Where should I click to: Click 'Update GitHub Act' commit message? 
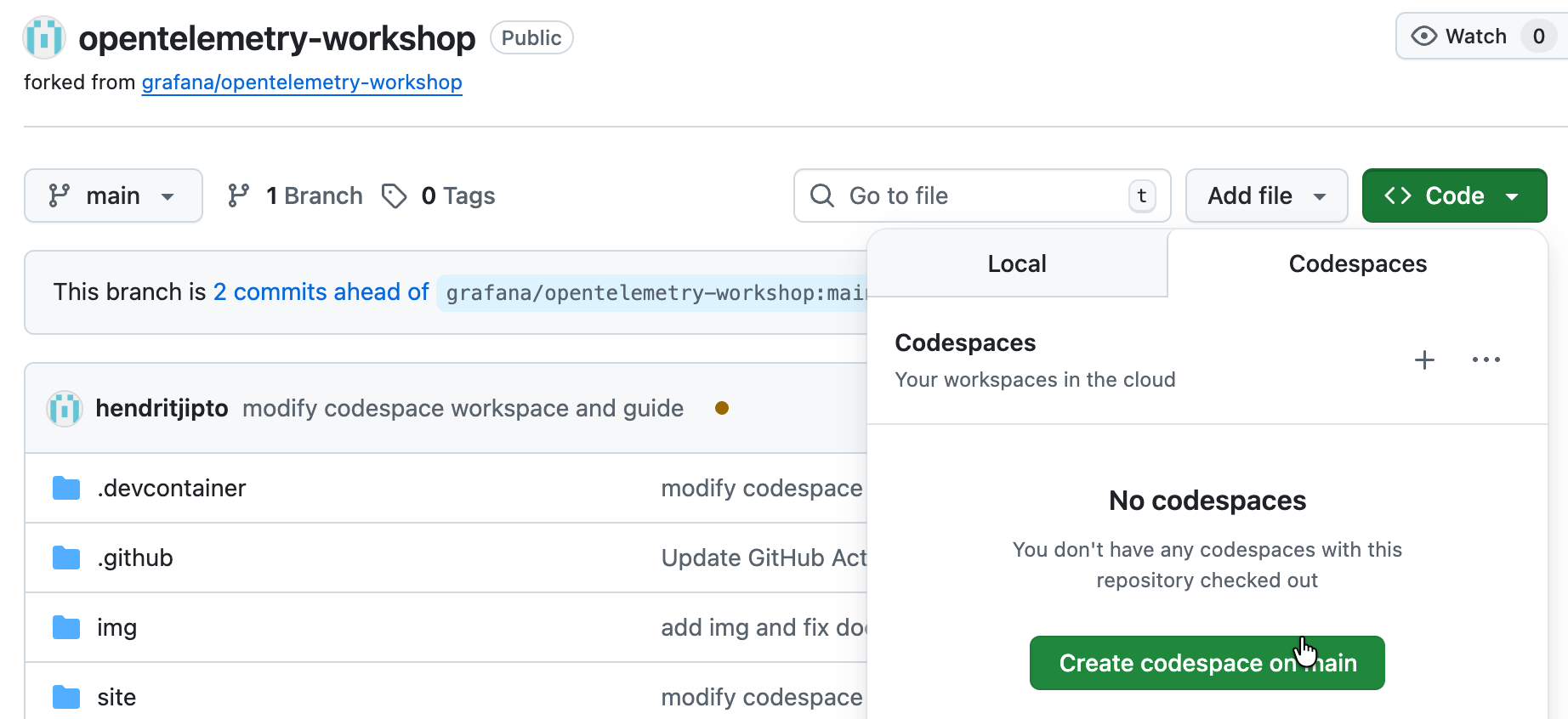coord(764,558)
